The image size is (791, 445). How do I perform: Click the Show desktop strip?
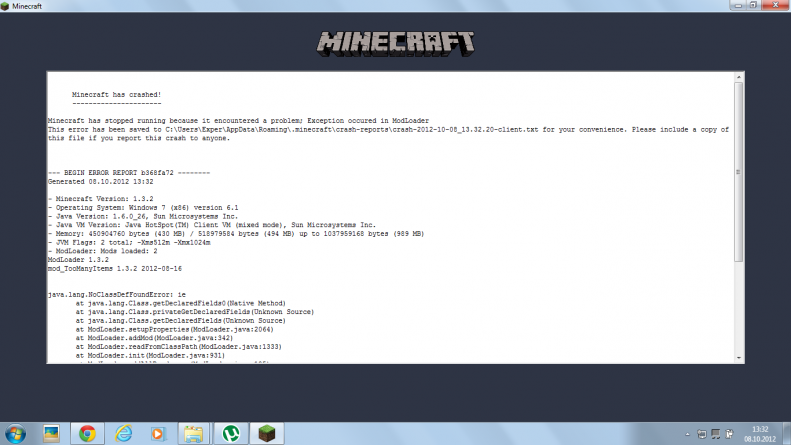[x=787, y=434]
